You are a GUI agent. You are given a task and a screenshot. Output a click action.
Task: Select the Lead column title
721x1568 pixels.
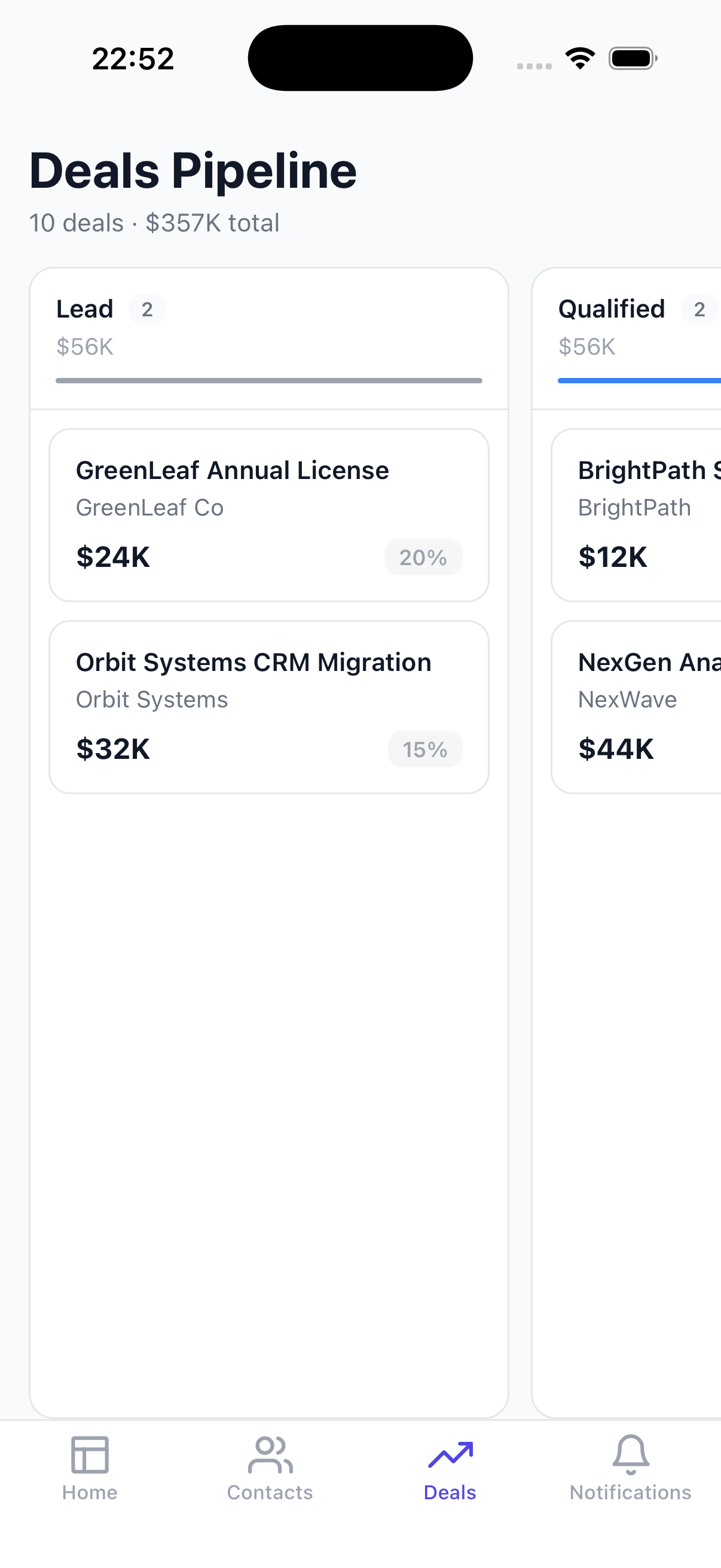tap(85, 309)
